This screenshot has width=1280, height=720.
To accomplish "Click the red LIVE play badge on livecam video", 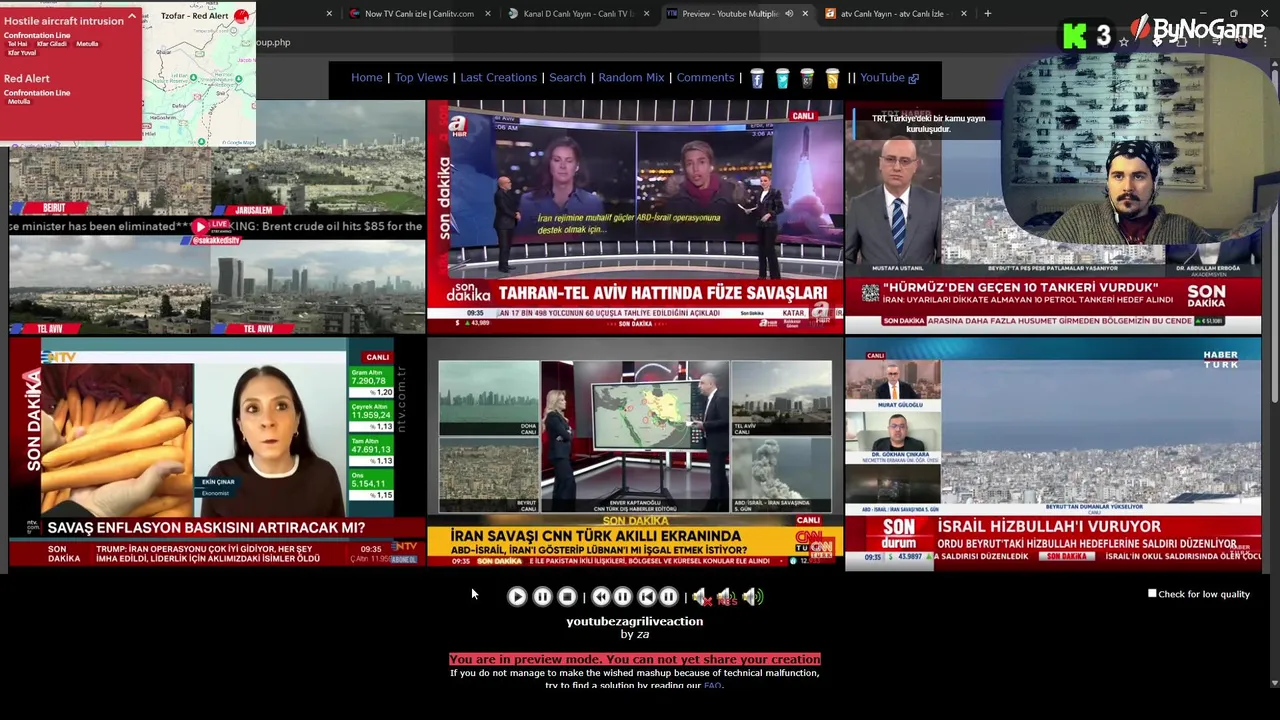I will point(210,226).
